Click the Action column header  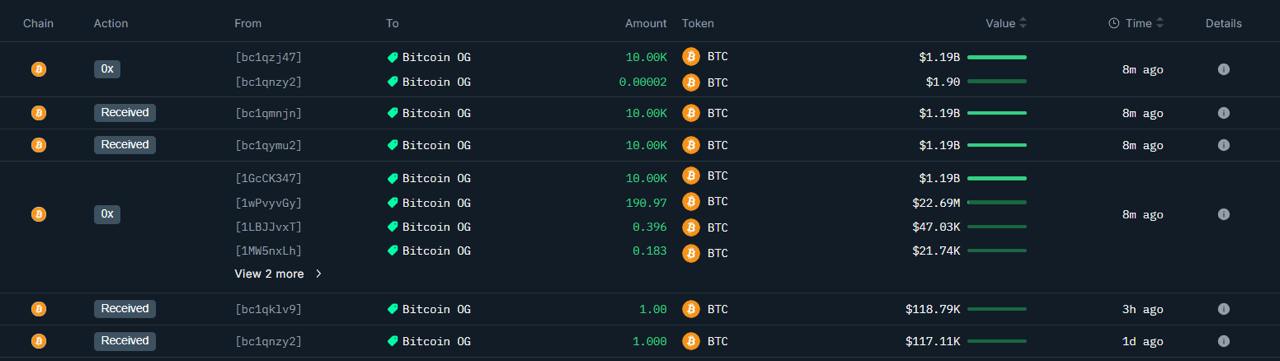click(x=111, y=23)
